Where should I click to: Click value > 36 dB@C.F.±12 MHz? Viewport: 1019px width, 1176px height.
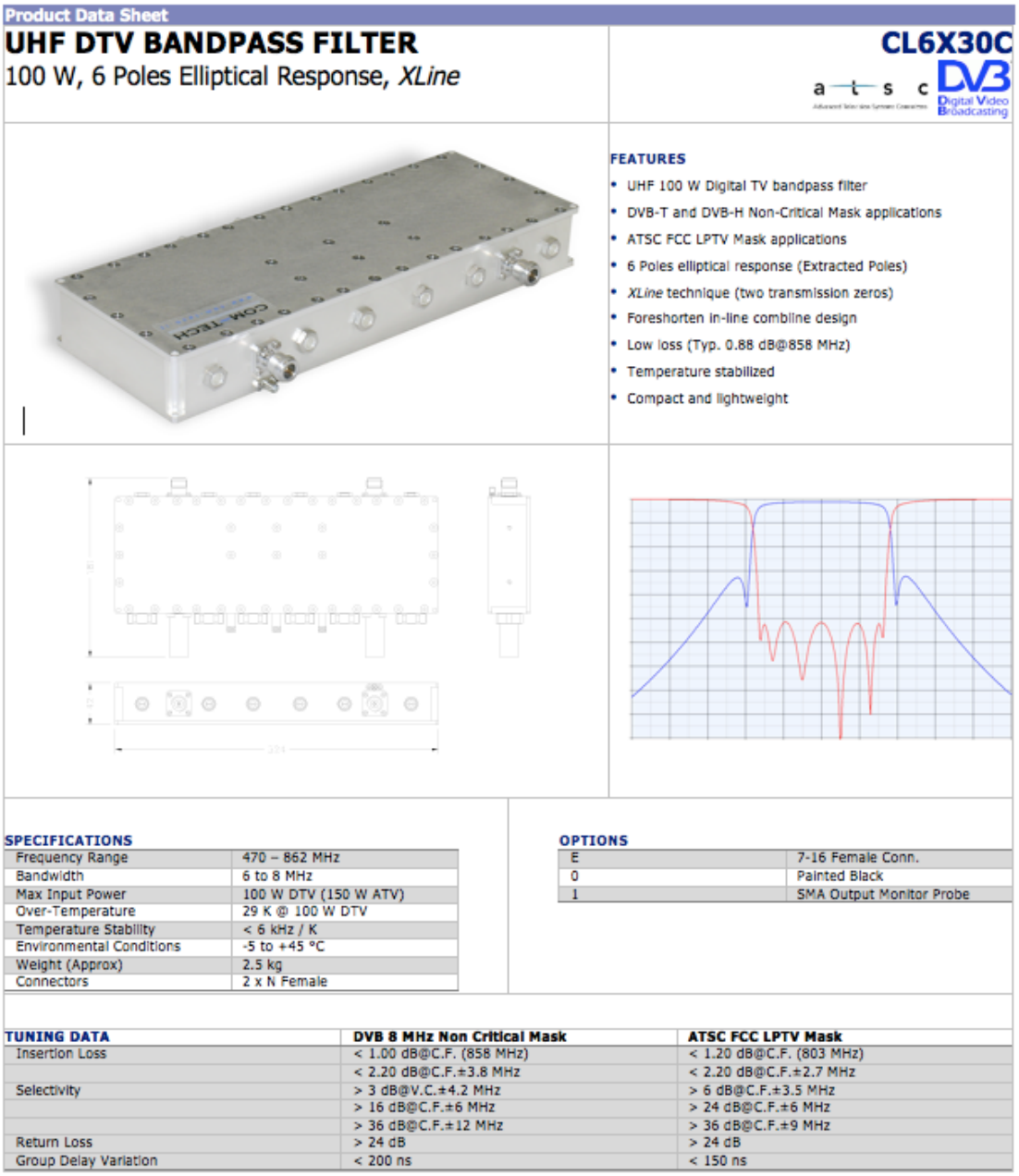[x=429, y=1126]
